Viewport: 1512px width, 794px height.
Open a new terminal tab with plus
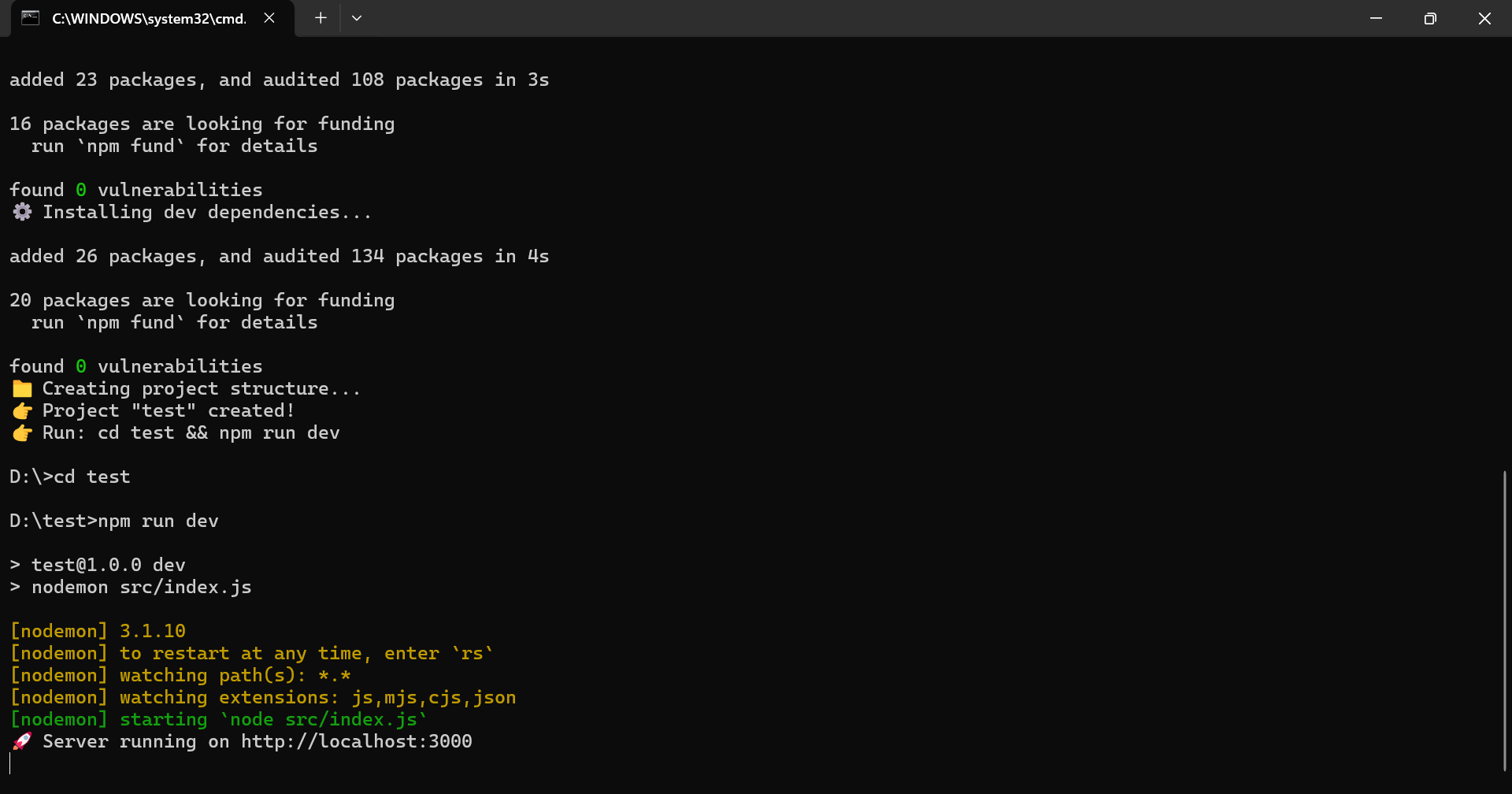click(x=321, y=18)
